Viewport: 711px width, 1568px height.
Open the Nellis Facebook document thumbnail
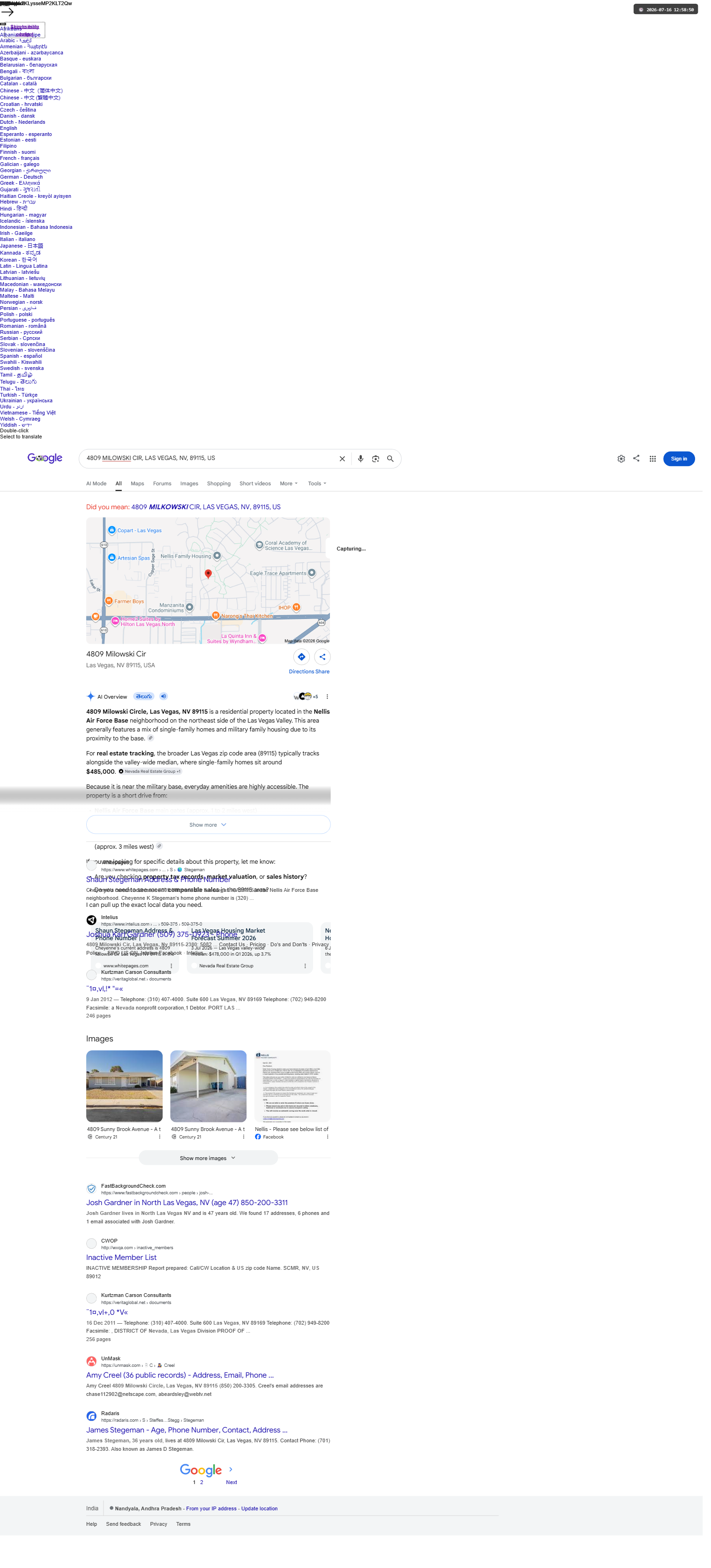[x=296, y=1099]
